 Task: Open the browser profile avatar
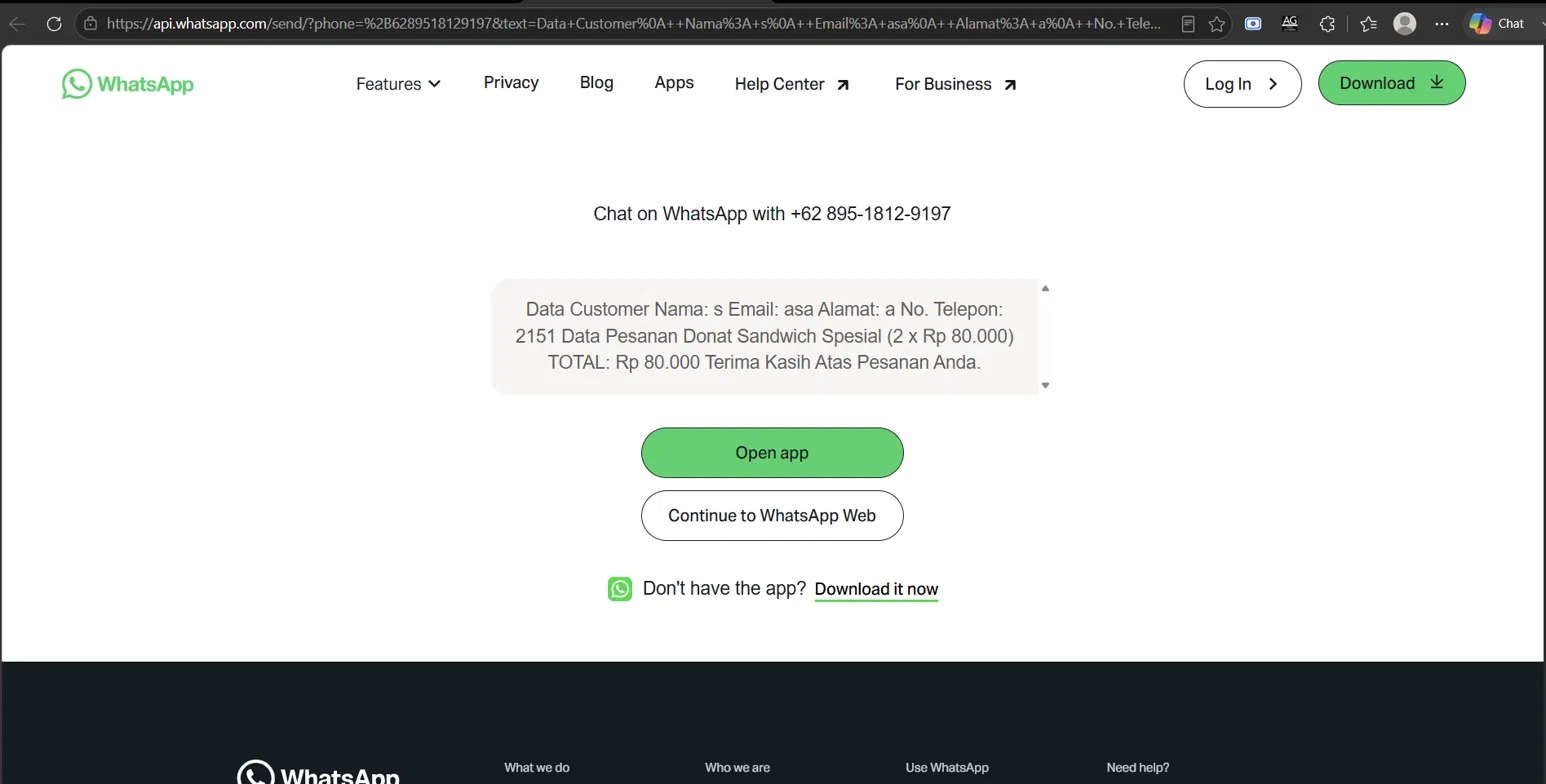(1405, 24)
